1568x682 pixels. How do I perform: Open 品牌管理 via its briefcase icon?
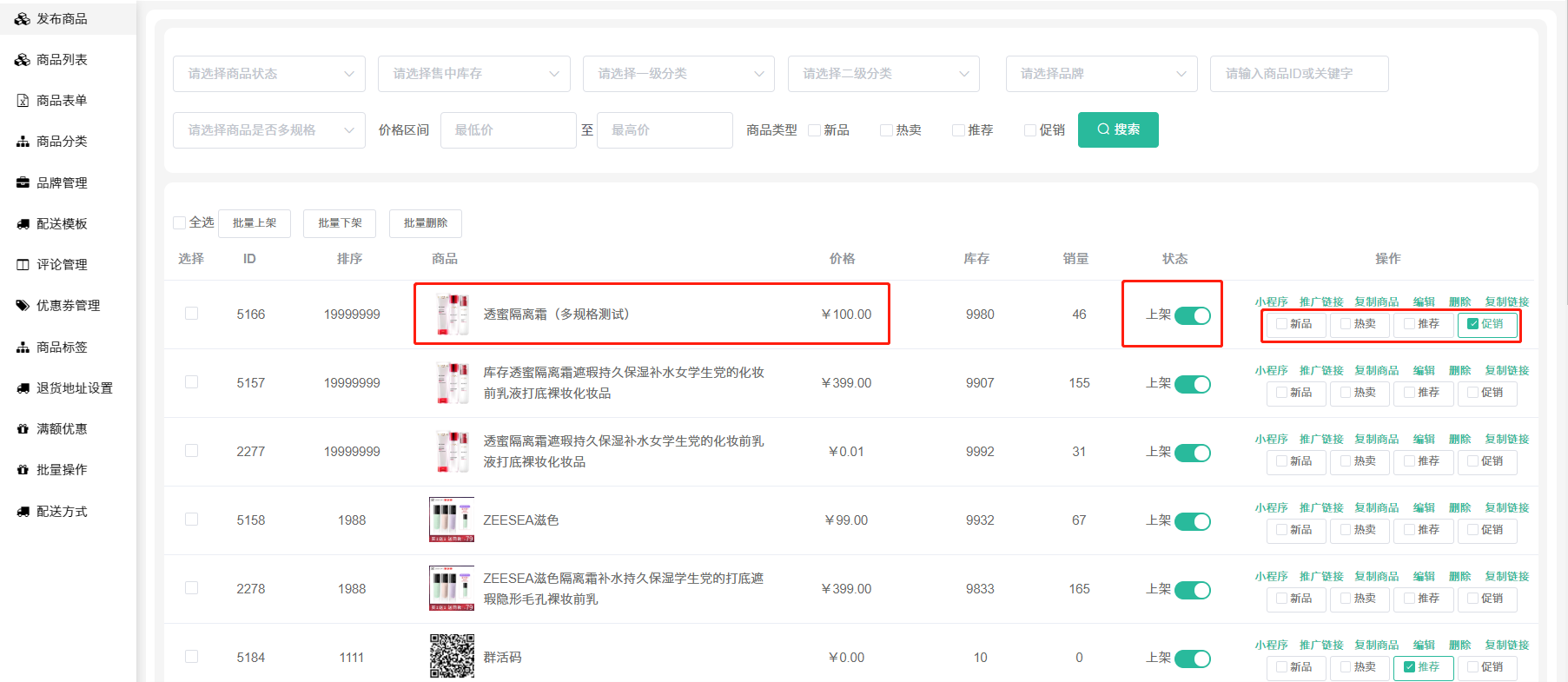(x=23, y=183)
